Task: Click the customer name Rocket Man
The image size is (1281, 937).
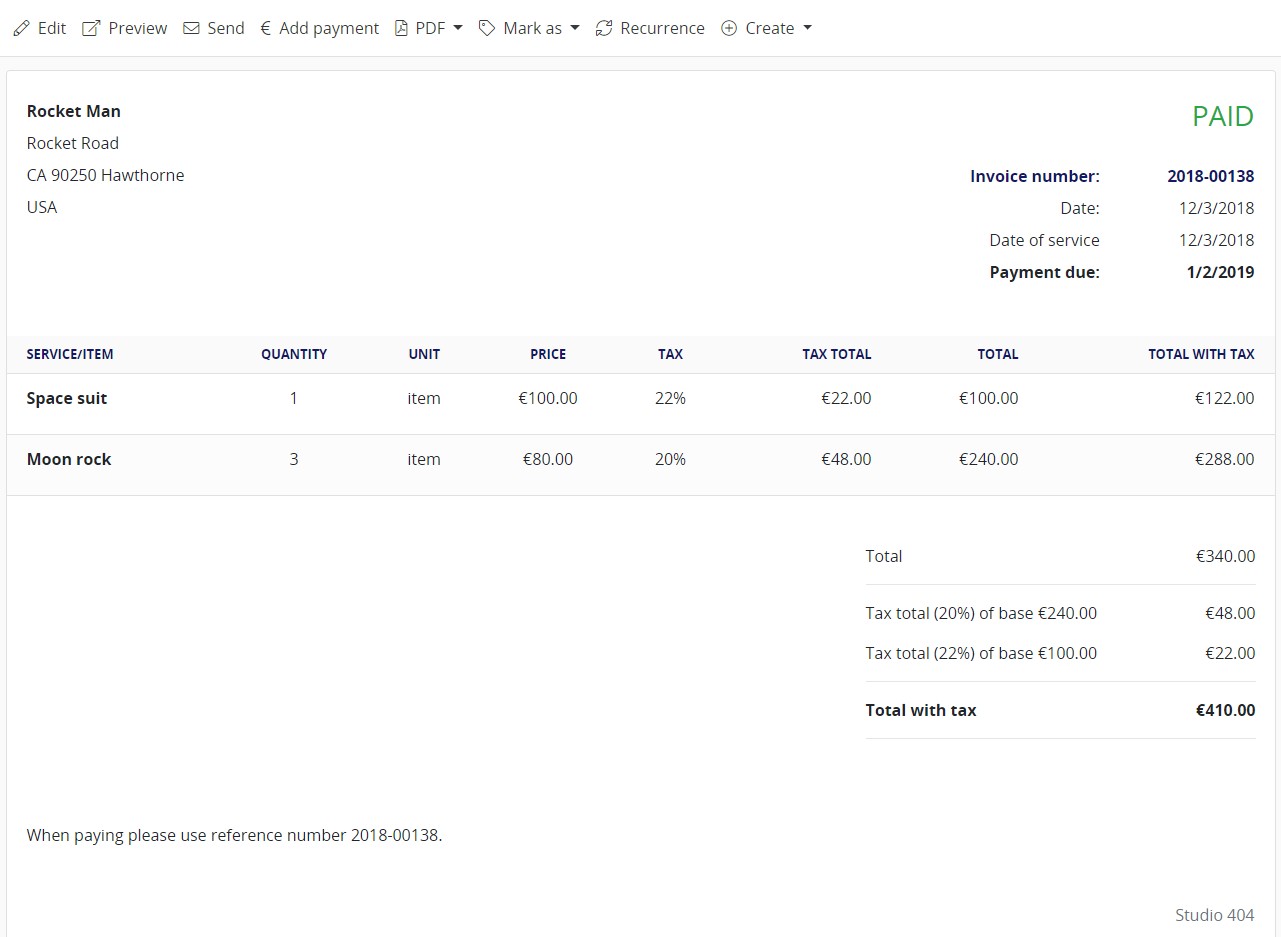Action: [x=74, y=111]
